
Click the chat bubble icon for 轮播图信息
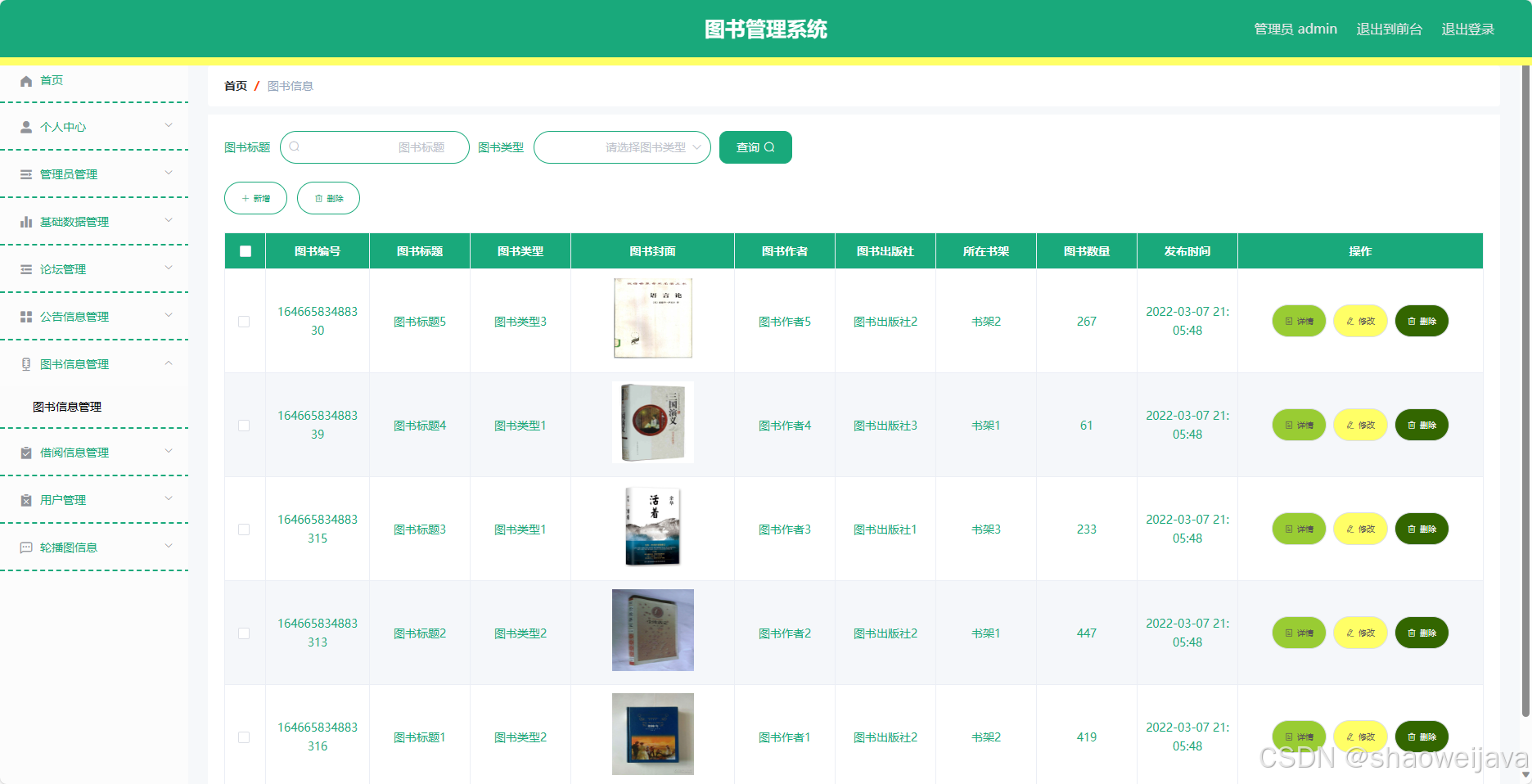pyautogui.click(x=26, y=547)
